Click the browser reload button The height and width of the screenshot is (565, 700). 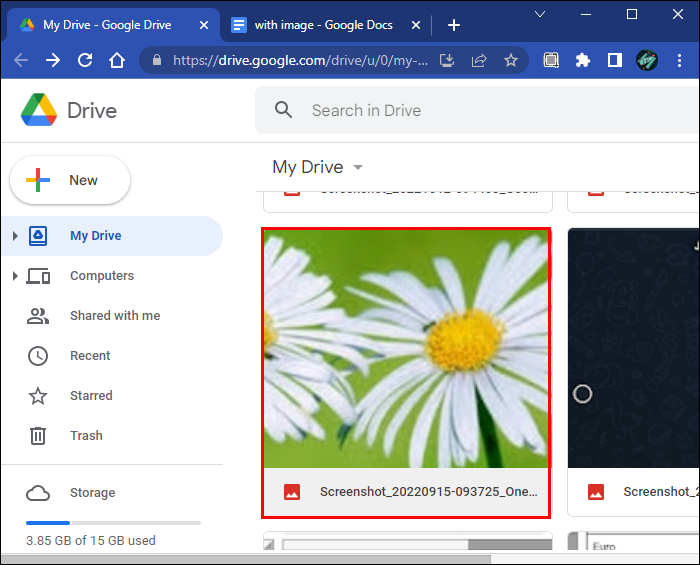(85, 60)
